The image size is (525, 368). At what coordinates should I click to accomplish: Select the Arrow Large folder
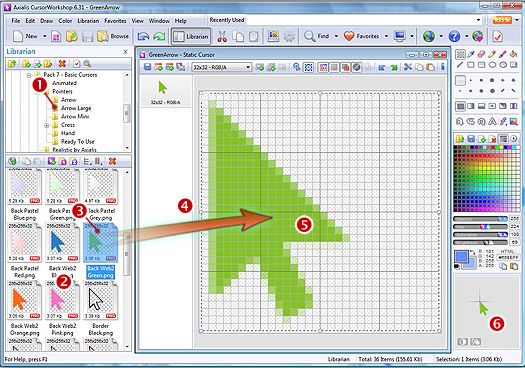click(76, 108)
